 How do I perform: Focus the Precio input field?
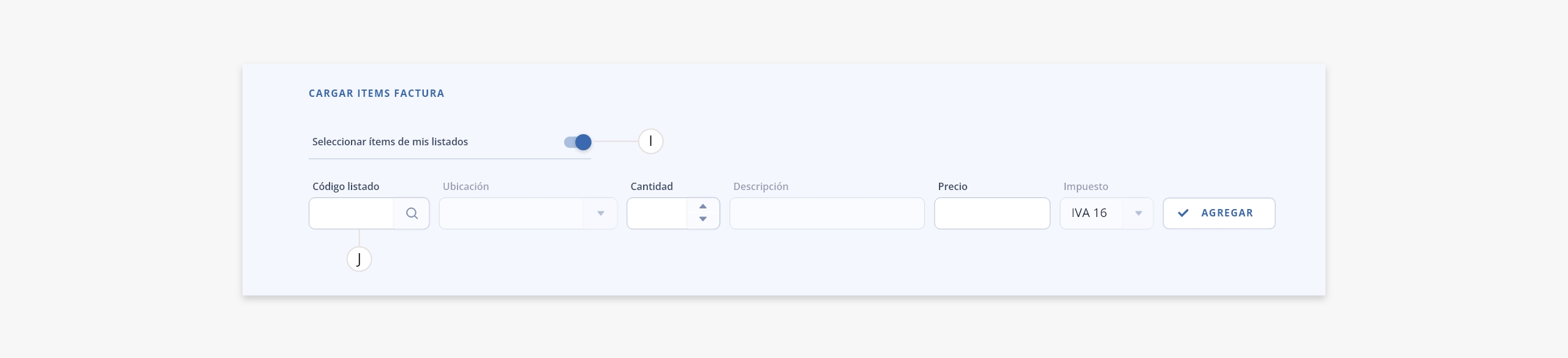pos(992,213)
